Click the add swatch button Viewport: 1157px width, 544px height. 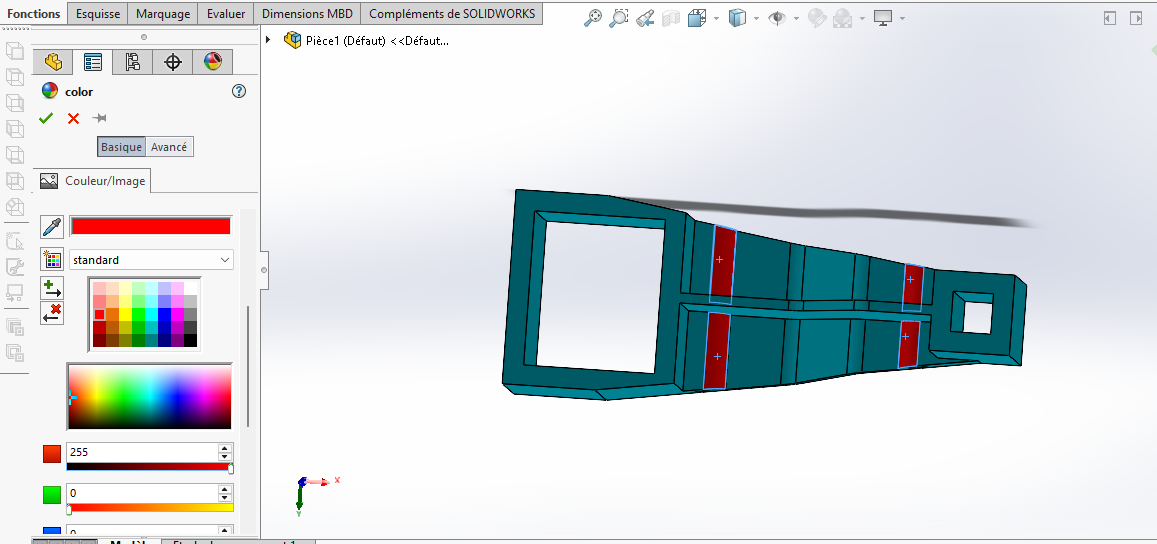[52, 289]
